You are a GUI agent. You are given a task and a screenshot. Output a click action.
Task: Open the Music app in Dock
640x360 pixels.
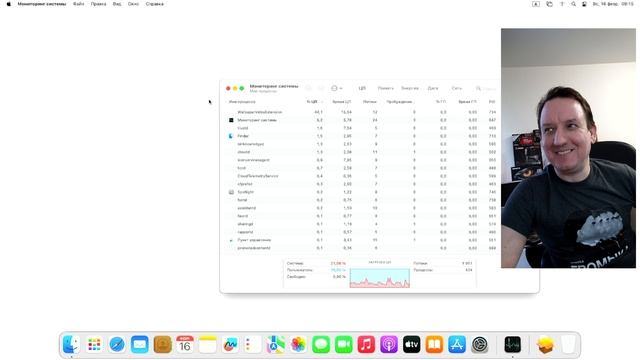click(366, 345)
